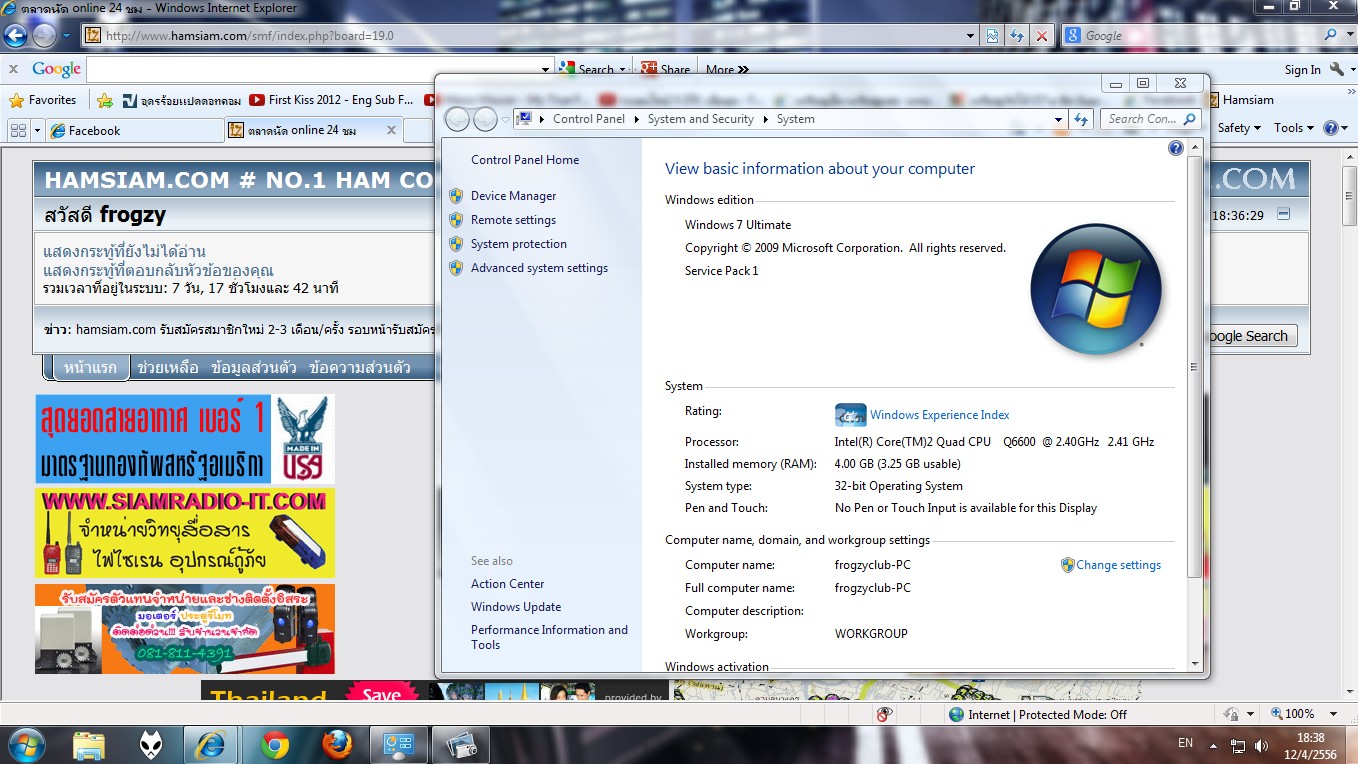1358x764 pixels.
Task: Launch Mozilla Firefox from the taskbar
Action: [x=337, y=745]
